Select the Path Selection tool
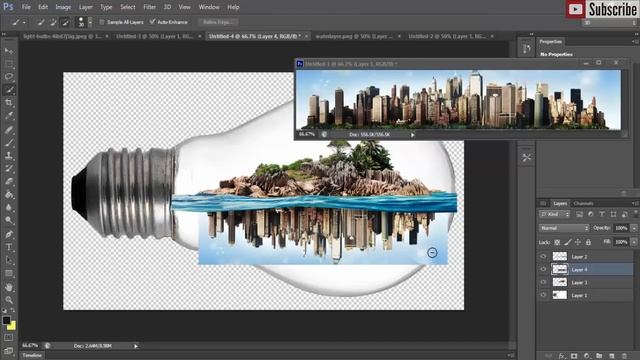 [x=9, y=260]
